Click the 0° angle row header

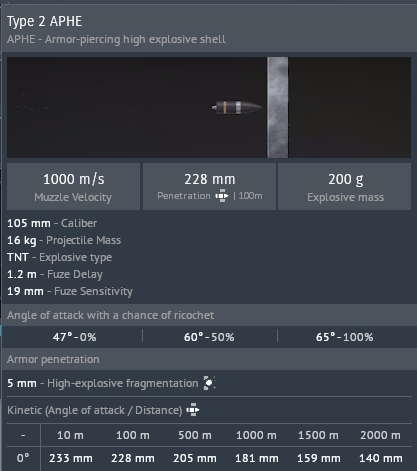pos(23,458)
